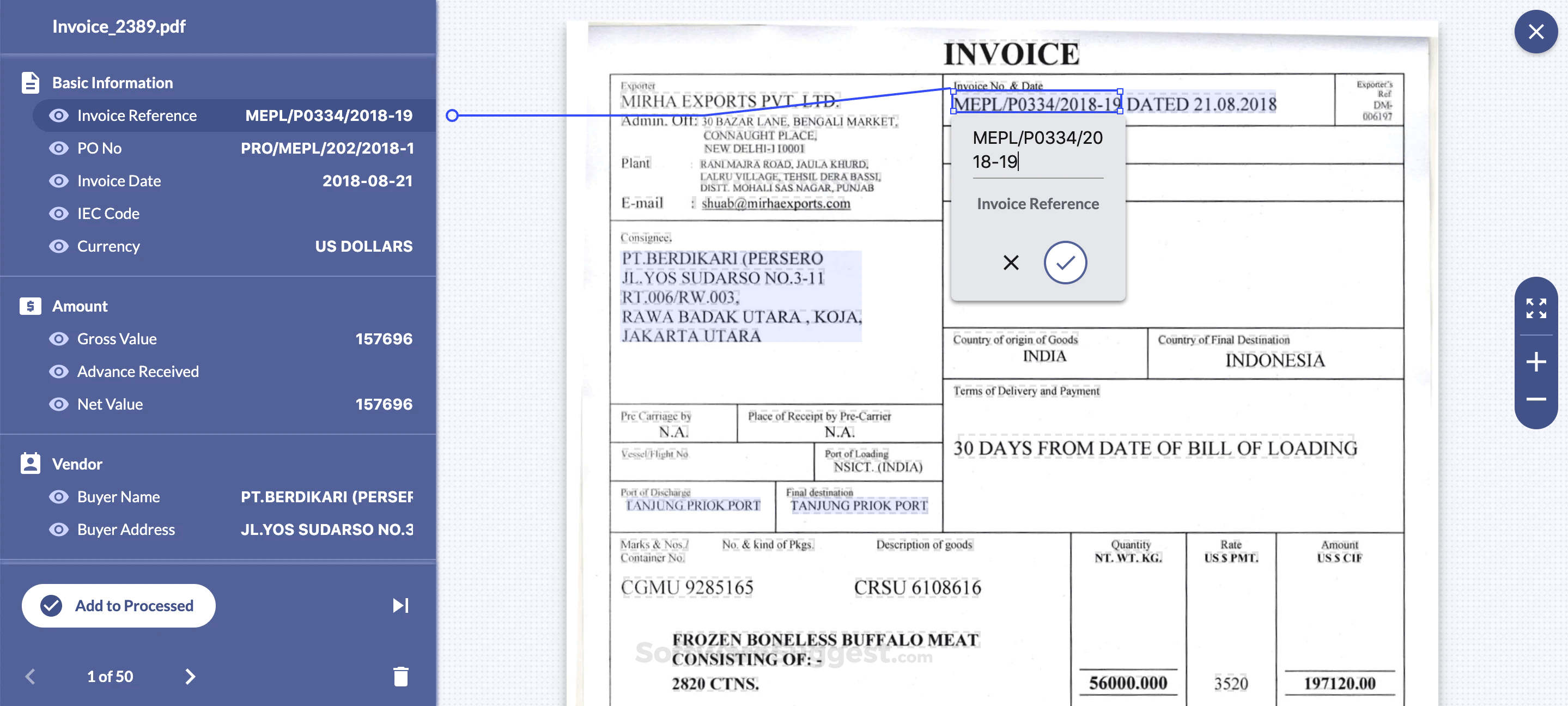This screenshot has height=706, width=1568.
Task: Zoom in with the plus icon
Action: 1536,362
